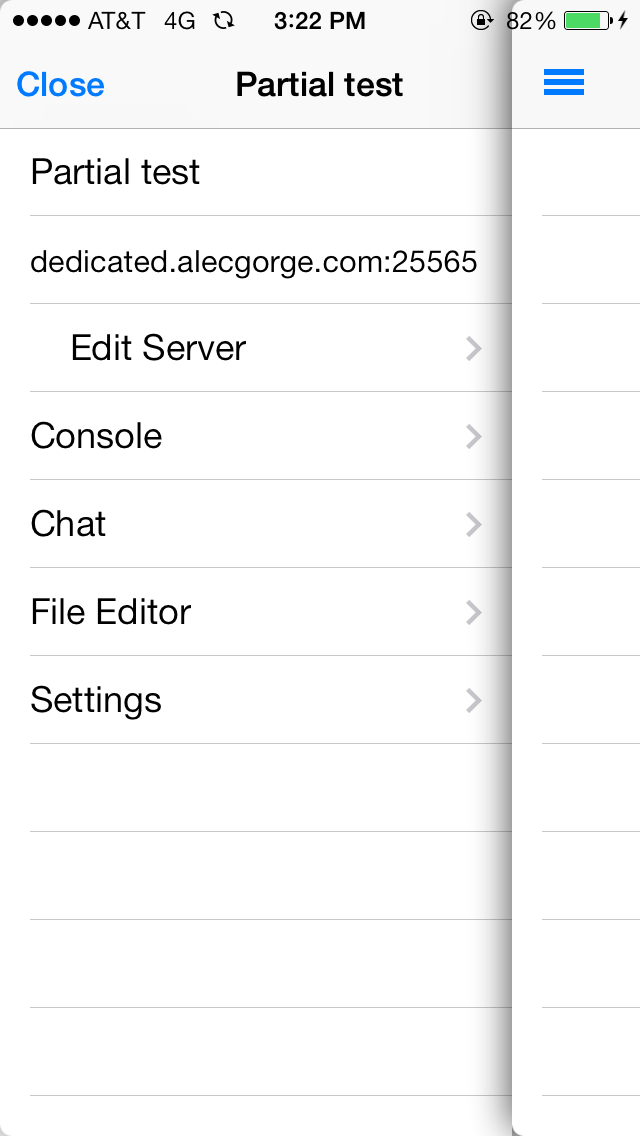Screen dimensions: 640x1136
Task: Click the chevron beside File Editor
Action: coord(474,612)
